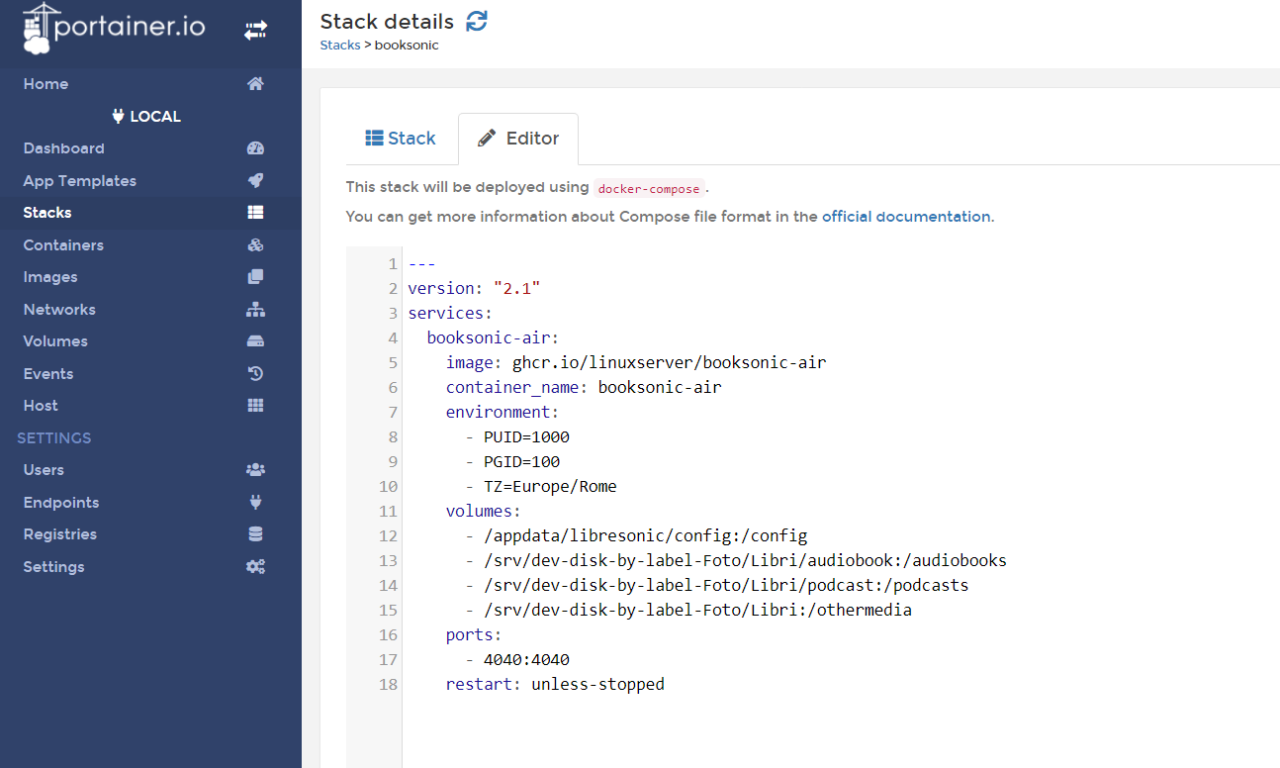Toggle the sidebar collapse arrows icon
Viewport: 1280px width, 768px height.
[255, 30]
